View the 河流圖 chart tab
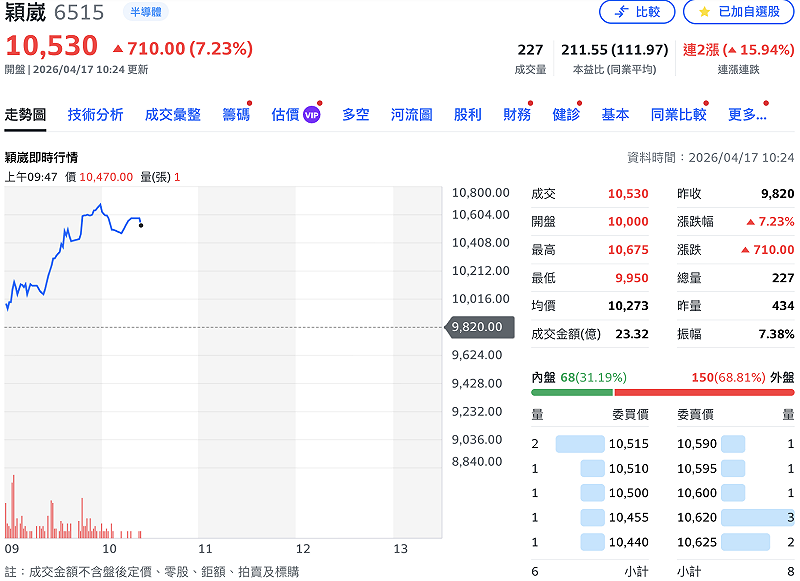Image resolution: width=800 pixels, height=581 pixels. pos(413,115)
